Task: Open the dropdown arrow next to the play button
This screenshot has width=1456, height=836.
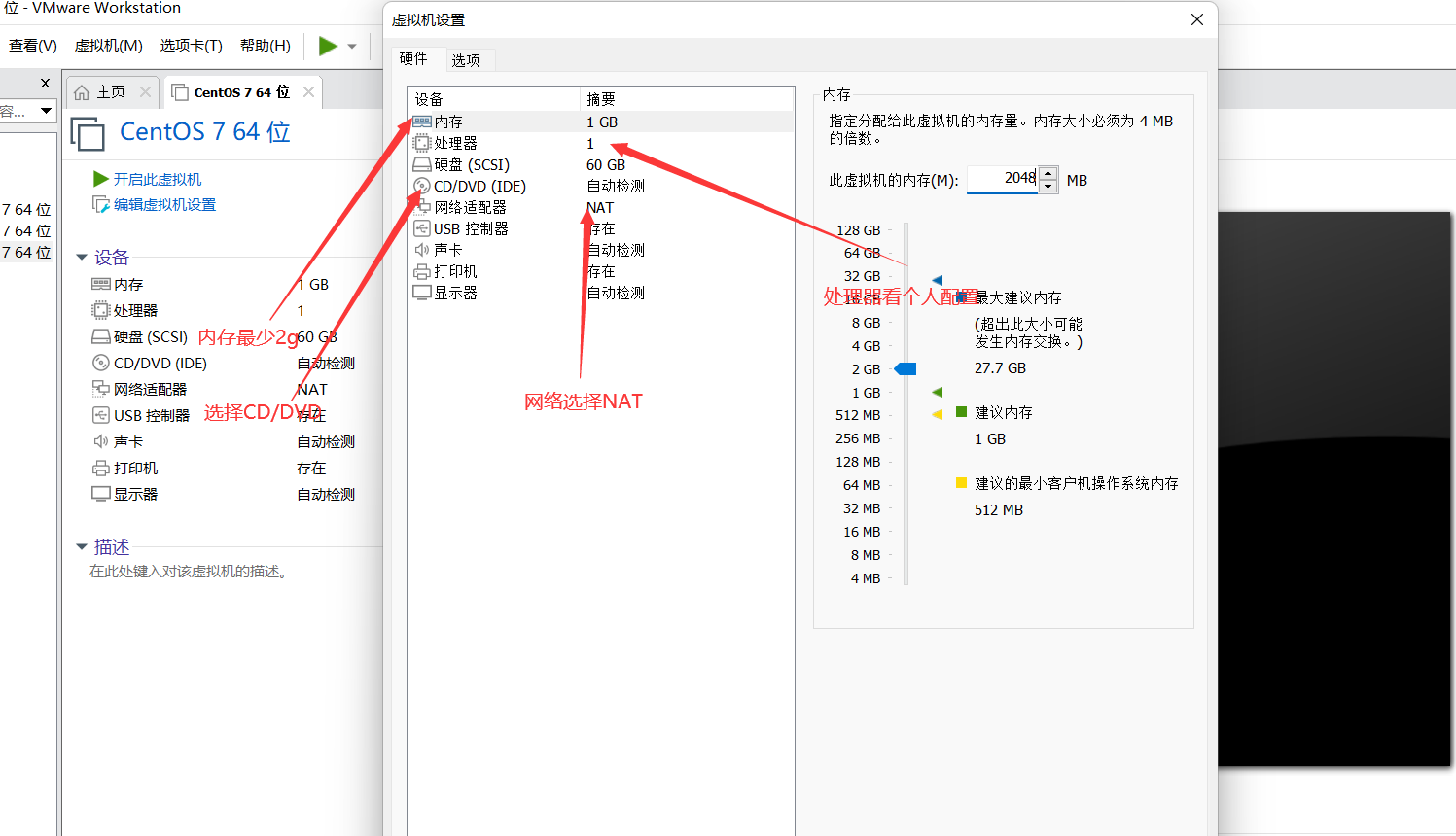Action: tap(352, 46)
